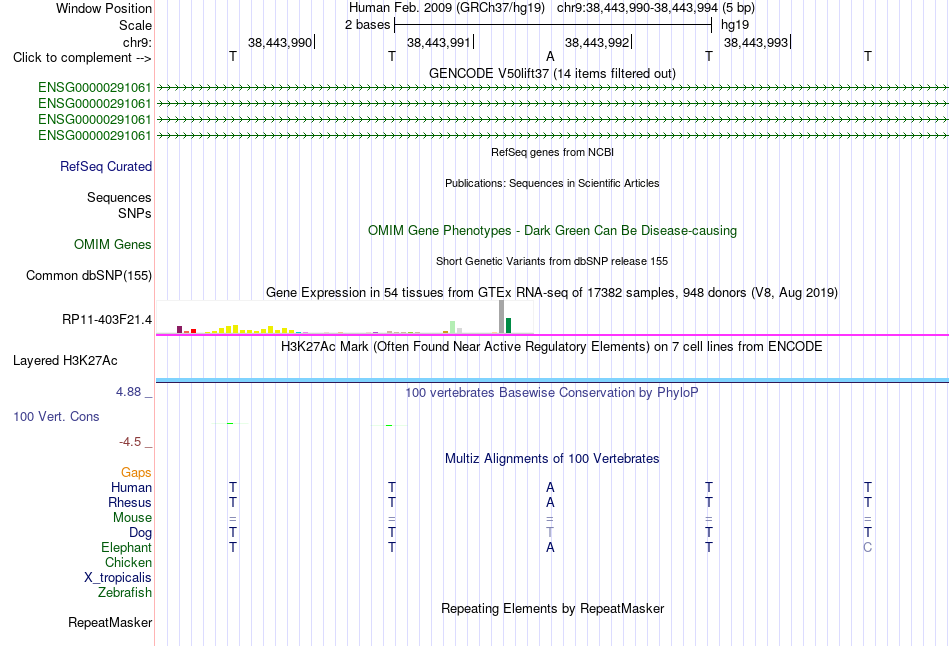Click the Gaps label in the Multiz track

coord(136,472)
